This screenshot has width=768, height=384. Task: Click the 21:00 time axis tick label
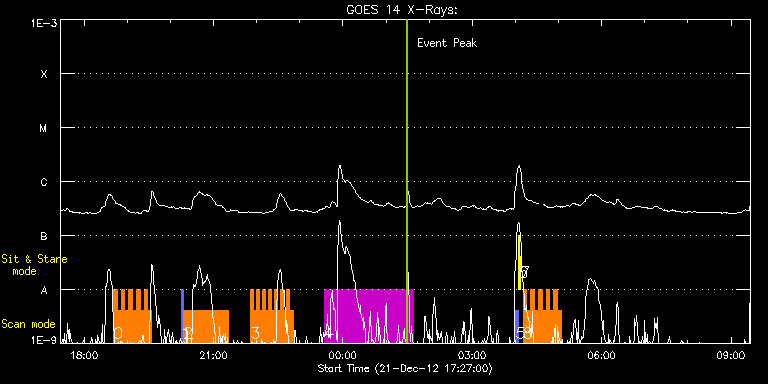213,356
